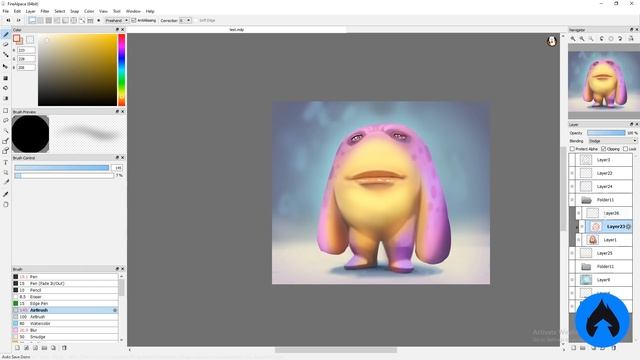Click the Undo arrow in top toolbar
Screen dimensions: 640x360
(x=8, y=20)
